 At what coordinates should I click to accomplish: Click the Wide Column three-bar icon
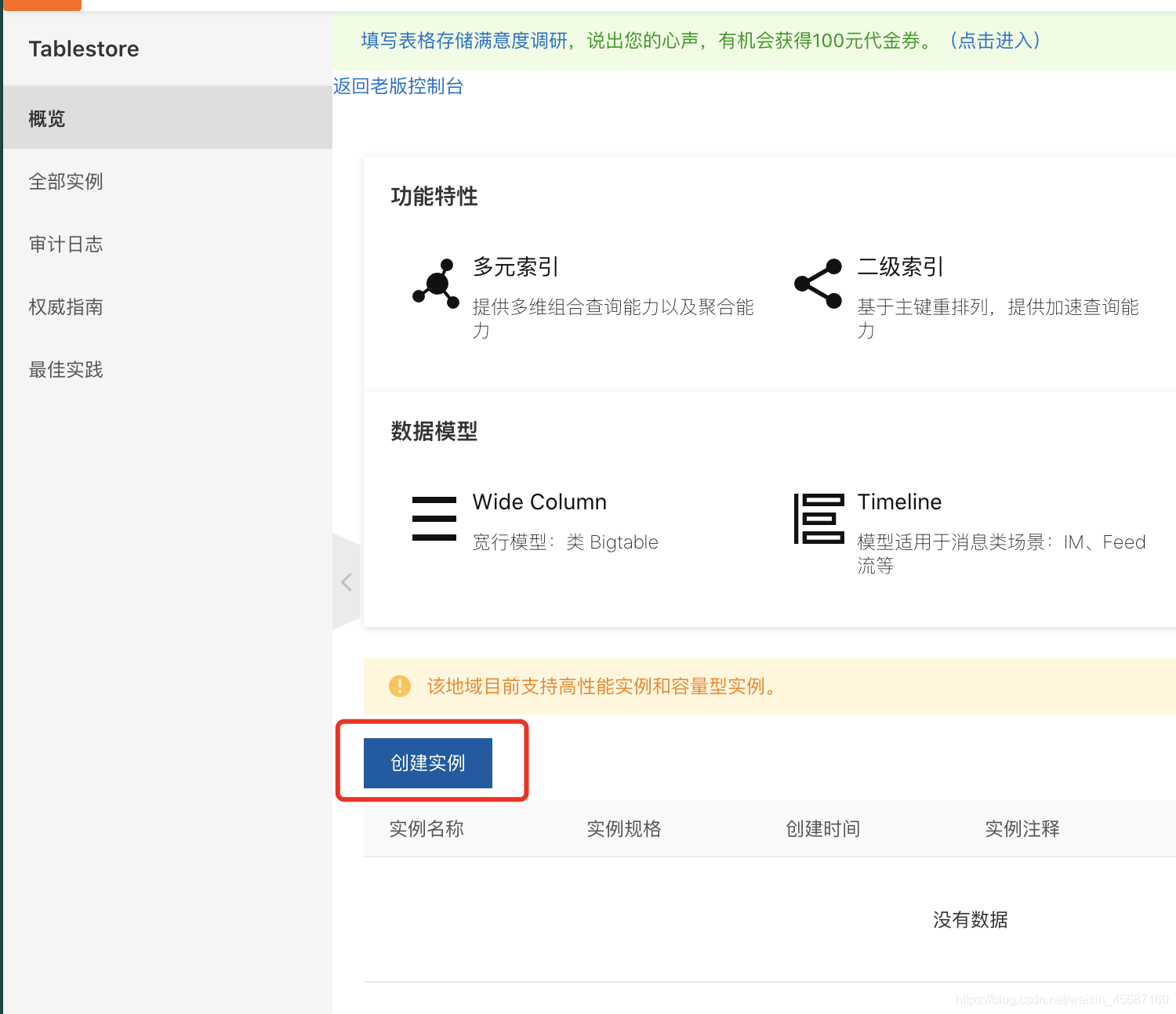(x=434, y=519)
